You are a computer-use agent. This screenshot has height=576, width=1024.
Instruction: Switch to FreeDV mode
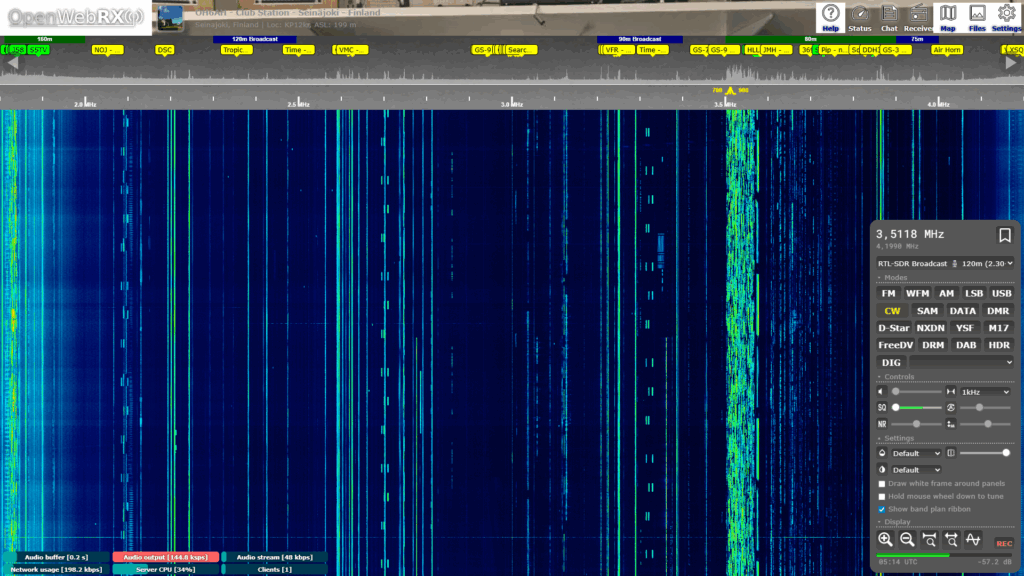point(897,345)
